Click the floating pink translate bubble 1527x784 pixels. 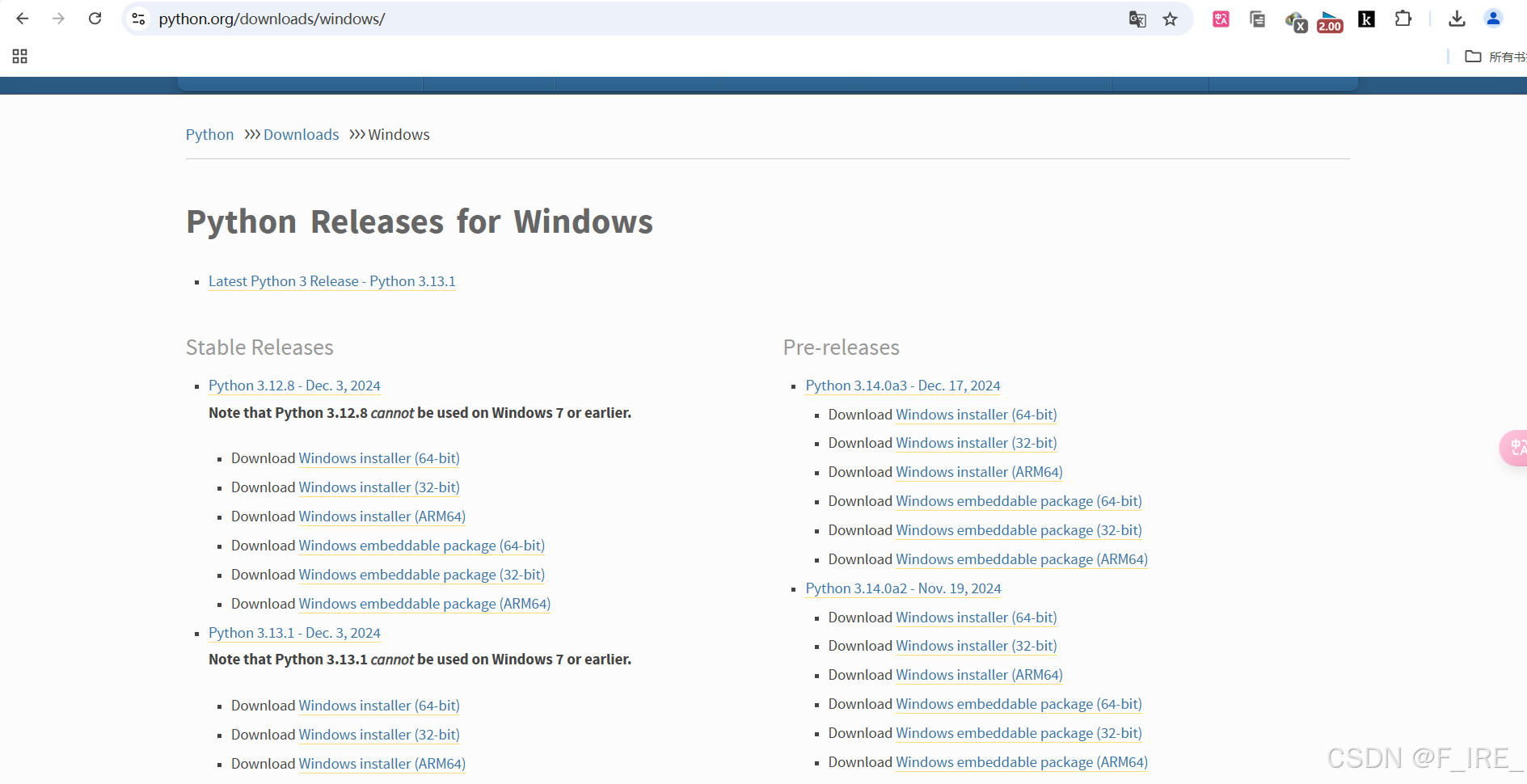[1513, 448]
